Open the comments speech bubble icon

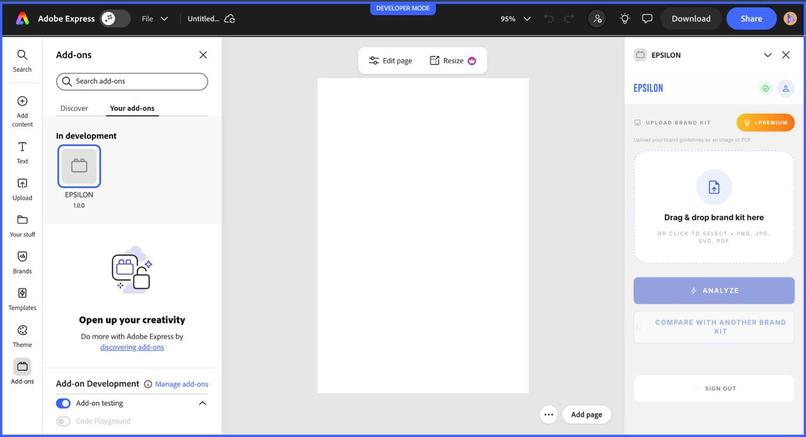click(647, 19)
